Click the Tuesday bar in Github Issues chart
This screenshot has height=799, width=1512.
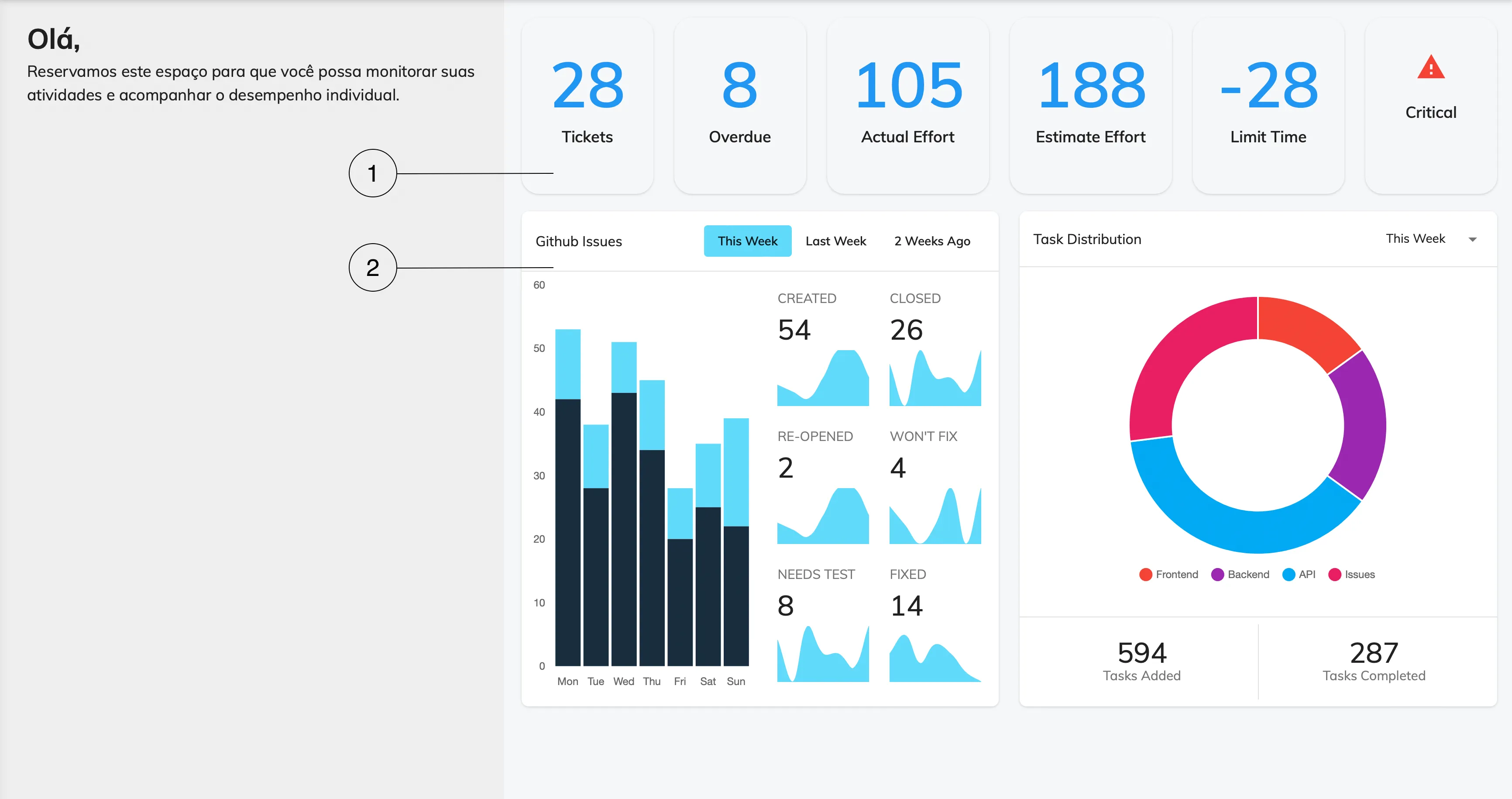pyautogui.click(x=596, y=545)
